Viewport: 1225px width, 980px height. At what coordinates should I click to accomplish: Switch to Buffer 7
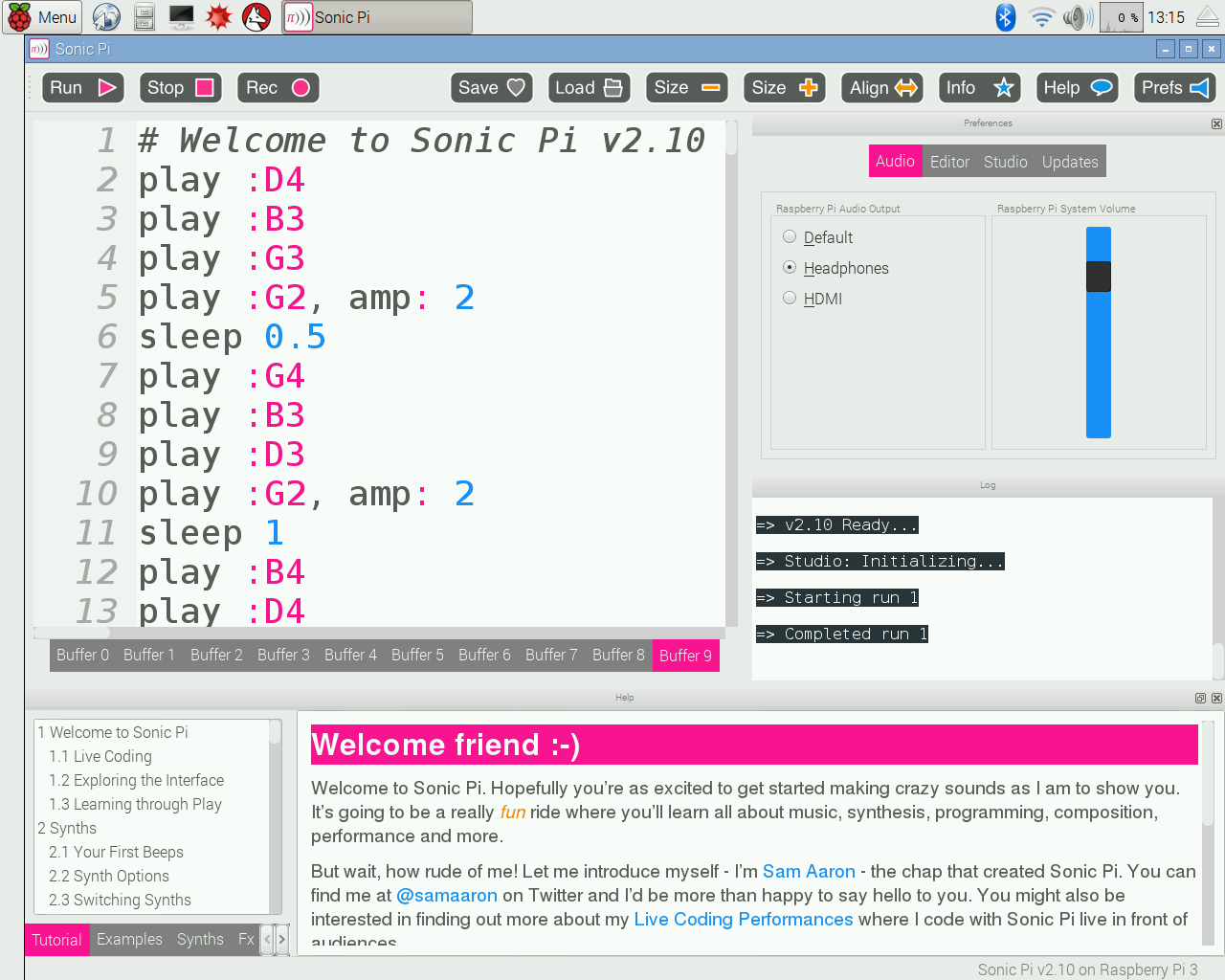click(551, 655)
